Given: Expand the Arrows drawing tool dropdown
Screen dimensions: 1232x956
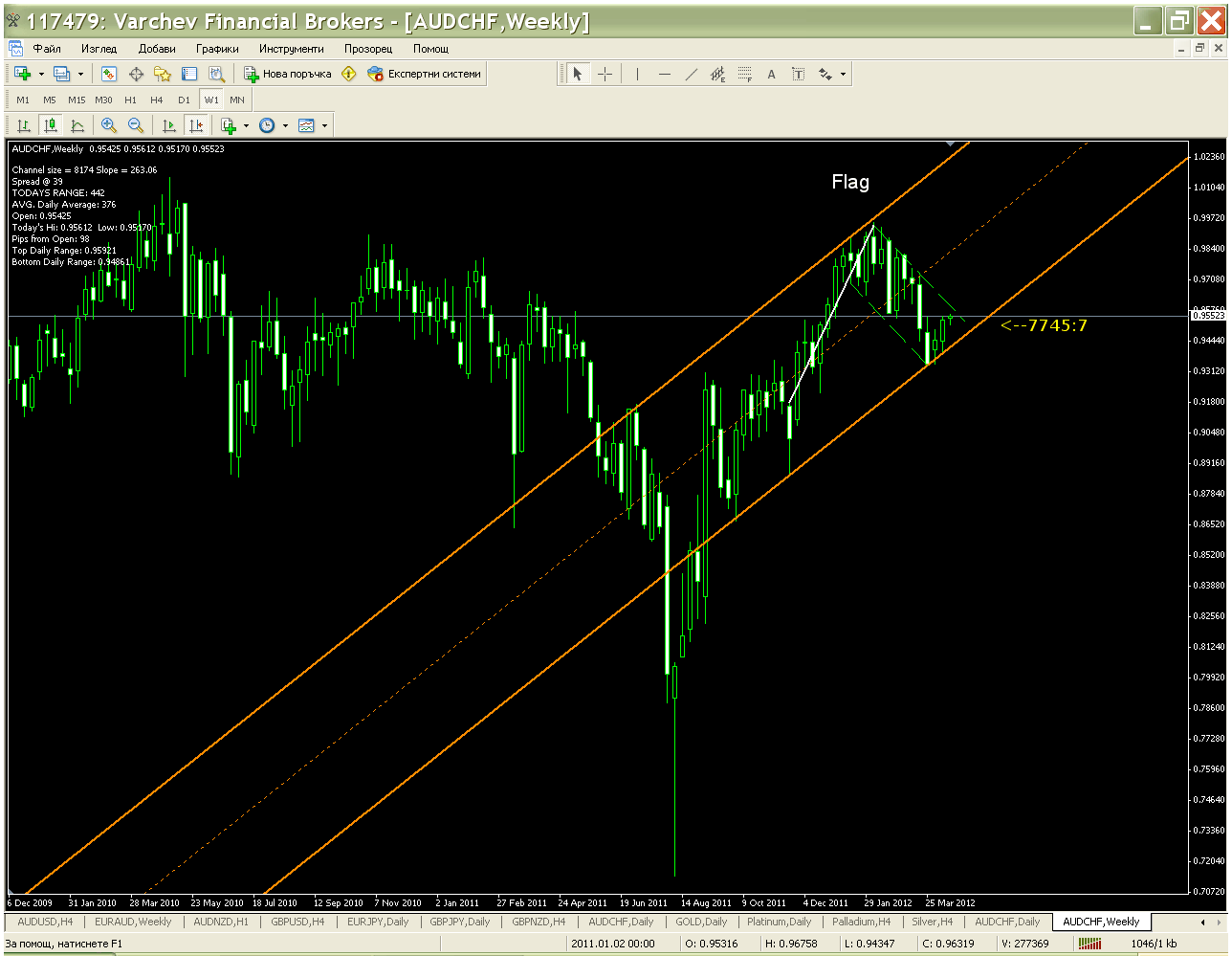Looking at the screenshot, I should (843, 74).
